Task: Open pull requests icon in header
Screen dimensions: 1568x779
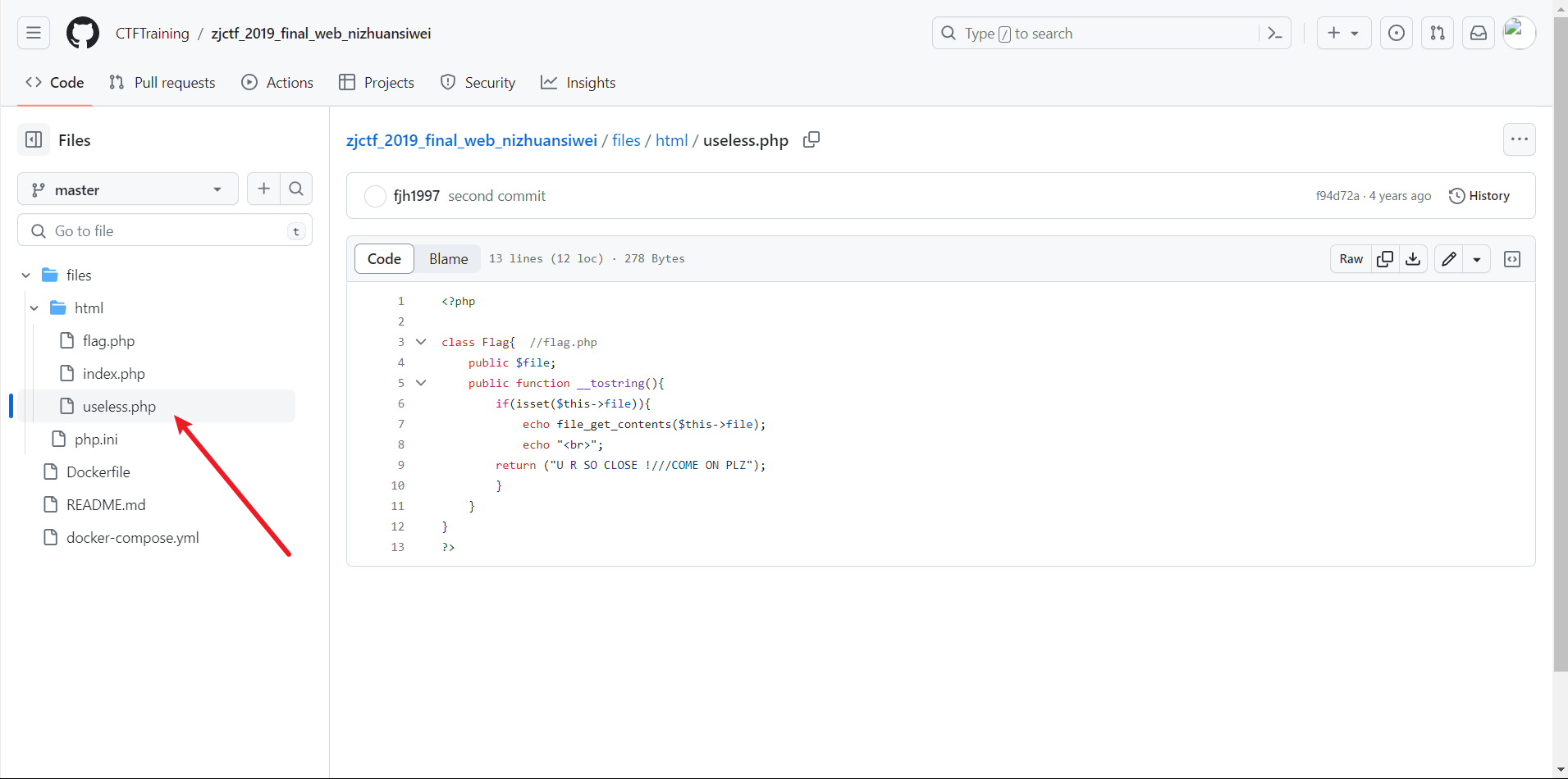Action: (x=1438, y=33)
